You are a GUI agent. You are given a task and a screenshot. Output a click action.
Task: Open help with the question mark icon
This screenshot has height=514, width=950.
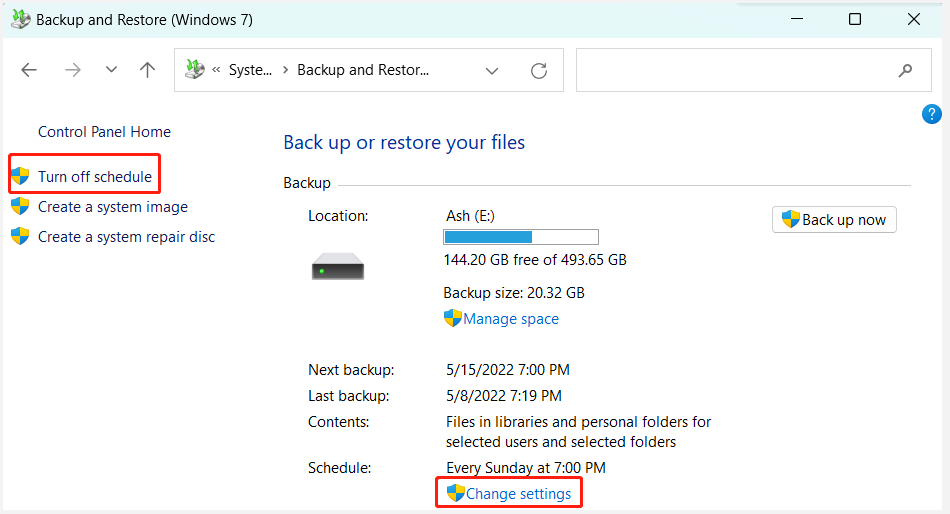pyautogui.click(x=931, y=114)
